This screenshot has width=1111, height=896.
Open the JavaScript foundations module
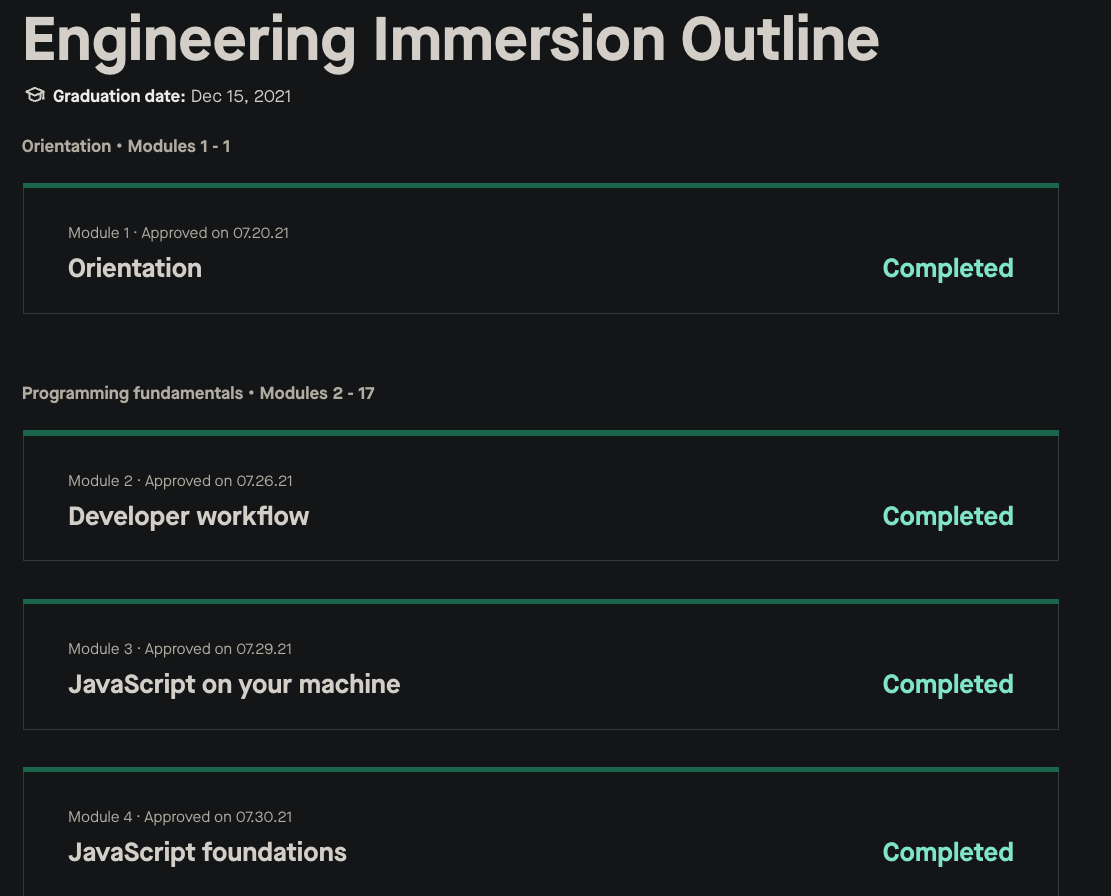coord(540,833)
